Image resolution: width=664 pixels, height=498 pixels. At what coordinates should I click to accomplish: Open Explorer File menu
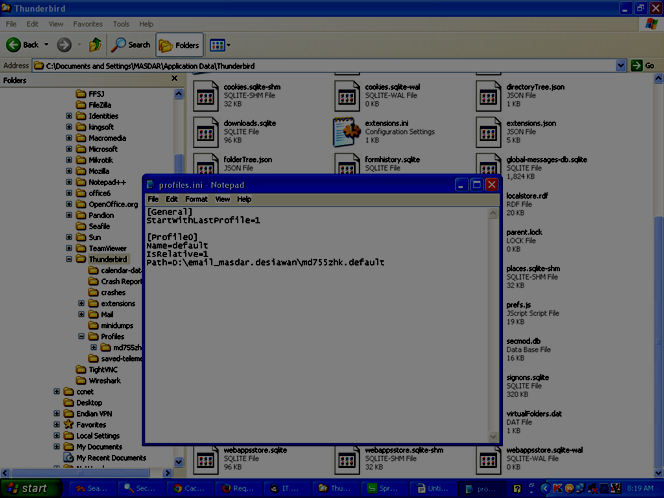(11, 24)
